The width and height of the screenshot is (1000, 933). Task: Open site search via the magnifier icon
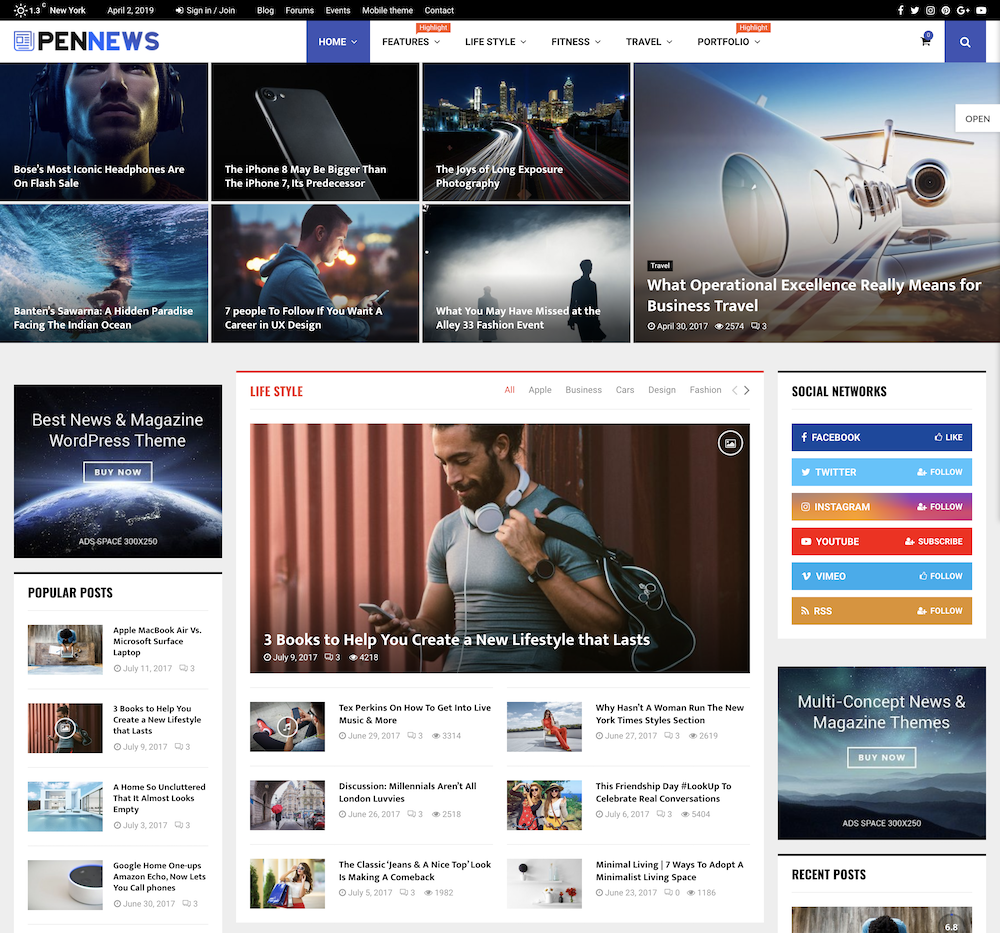[965, 42]
